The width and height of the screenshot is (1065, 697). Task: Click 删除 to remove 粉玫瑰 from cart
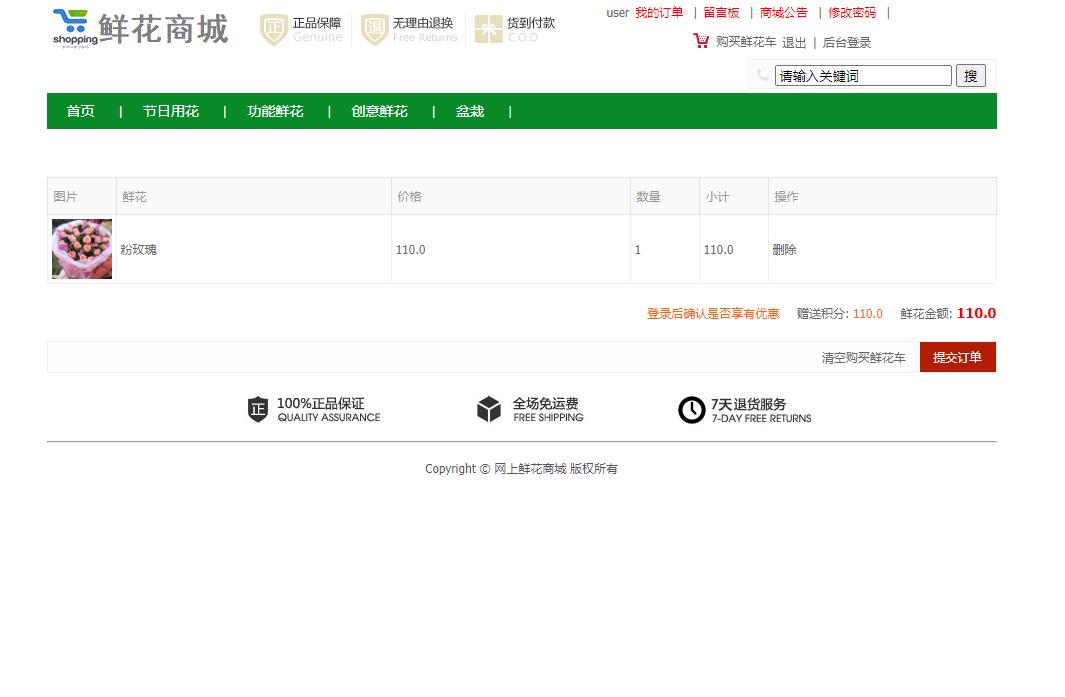click(784, 249)
